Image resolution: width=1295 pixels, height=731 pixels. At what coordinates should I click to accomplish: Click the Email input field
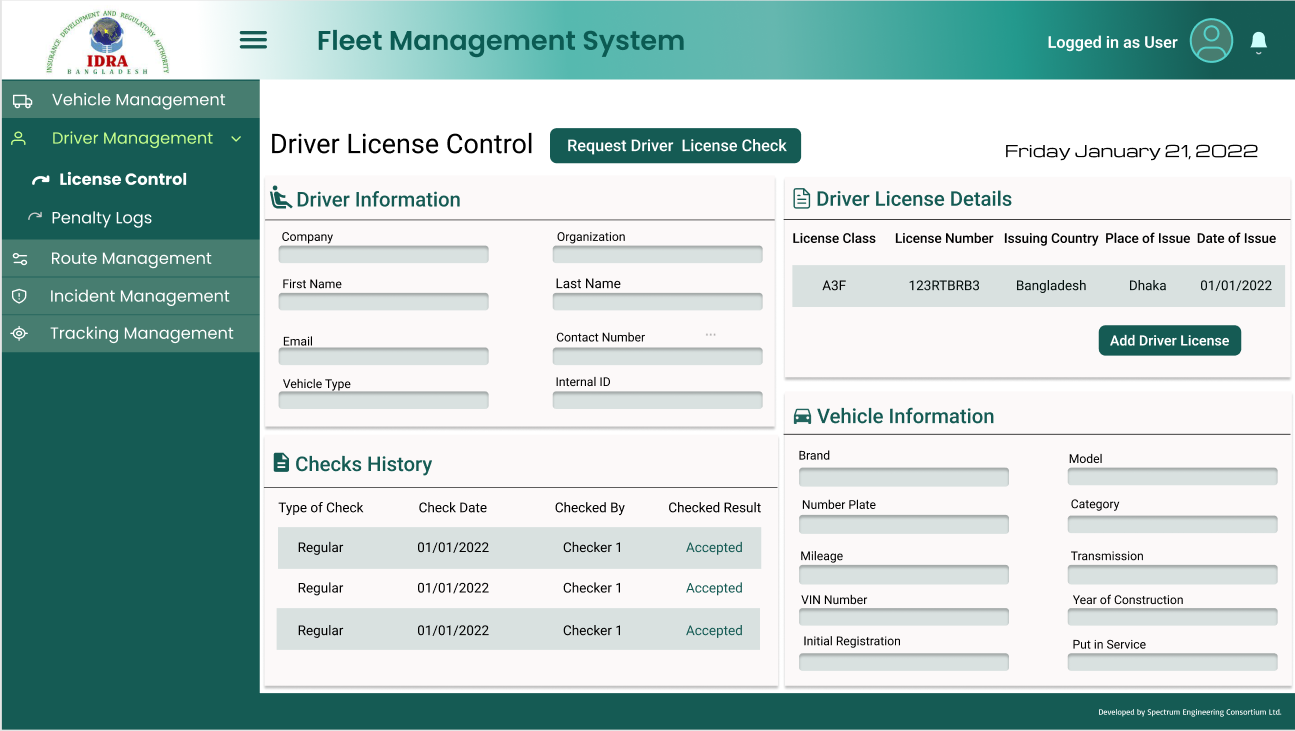(384, 356)
